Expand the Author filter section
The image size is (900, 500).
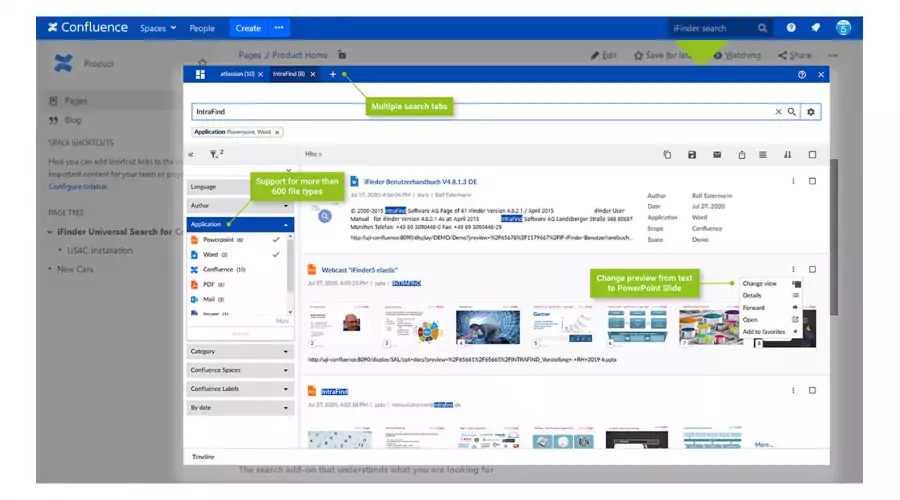[x=240, y=206]
